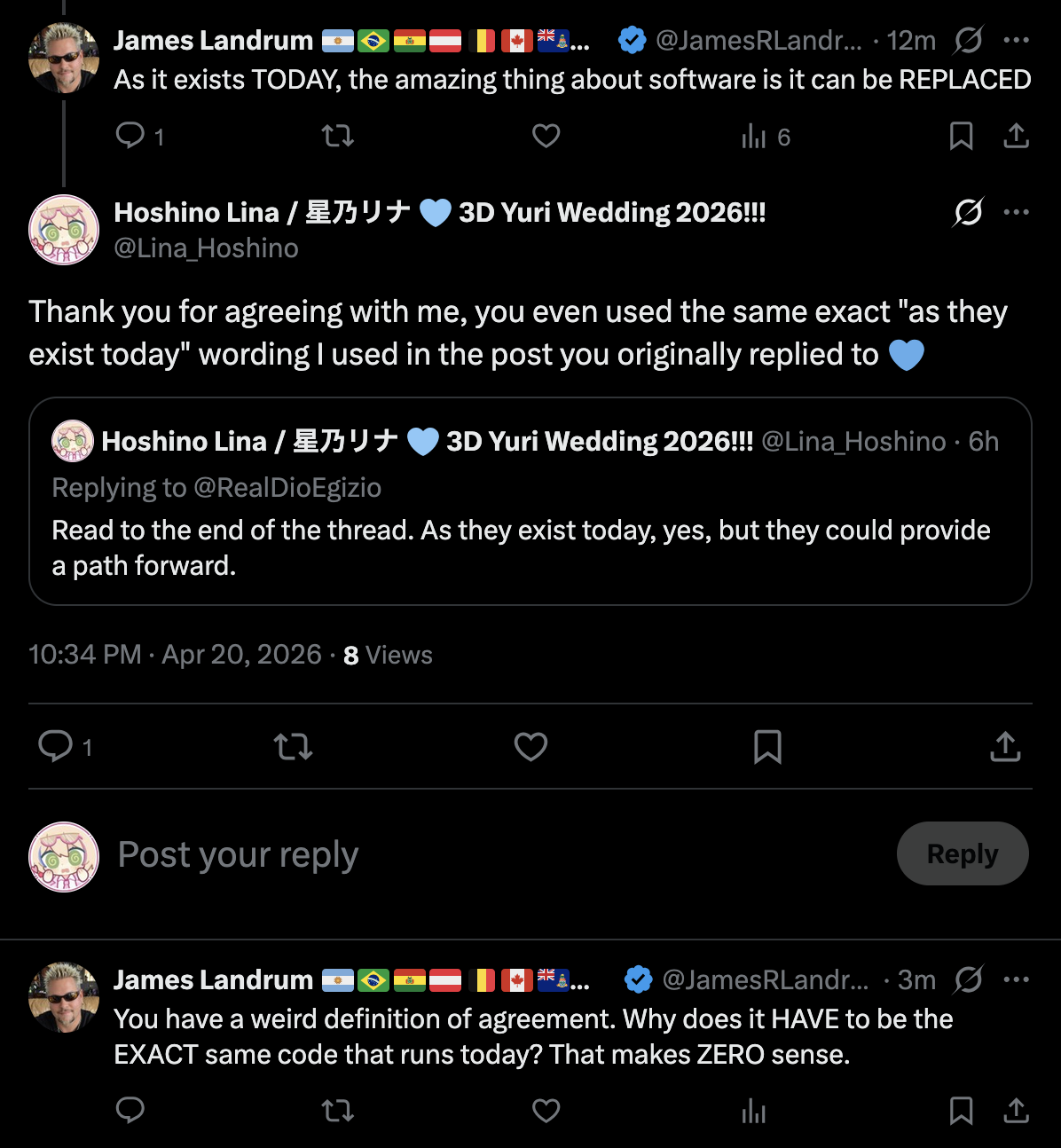Click the Reply button
Screen dimensions: 1061x1148
coord(962,853)
